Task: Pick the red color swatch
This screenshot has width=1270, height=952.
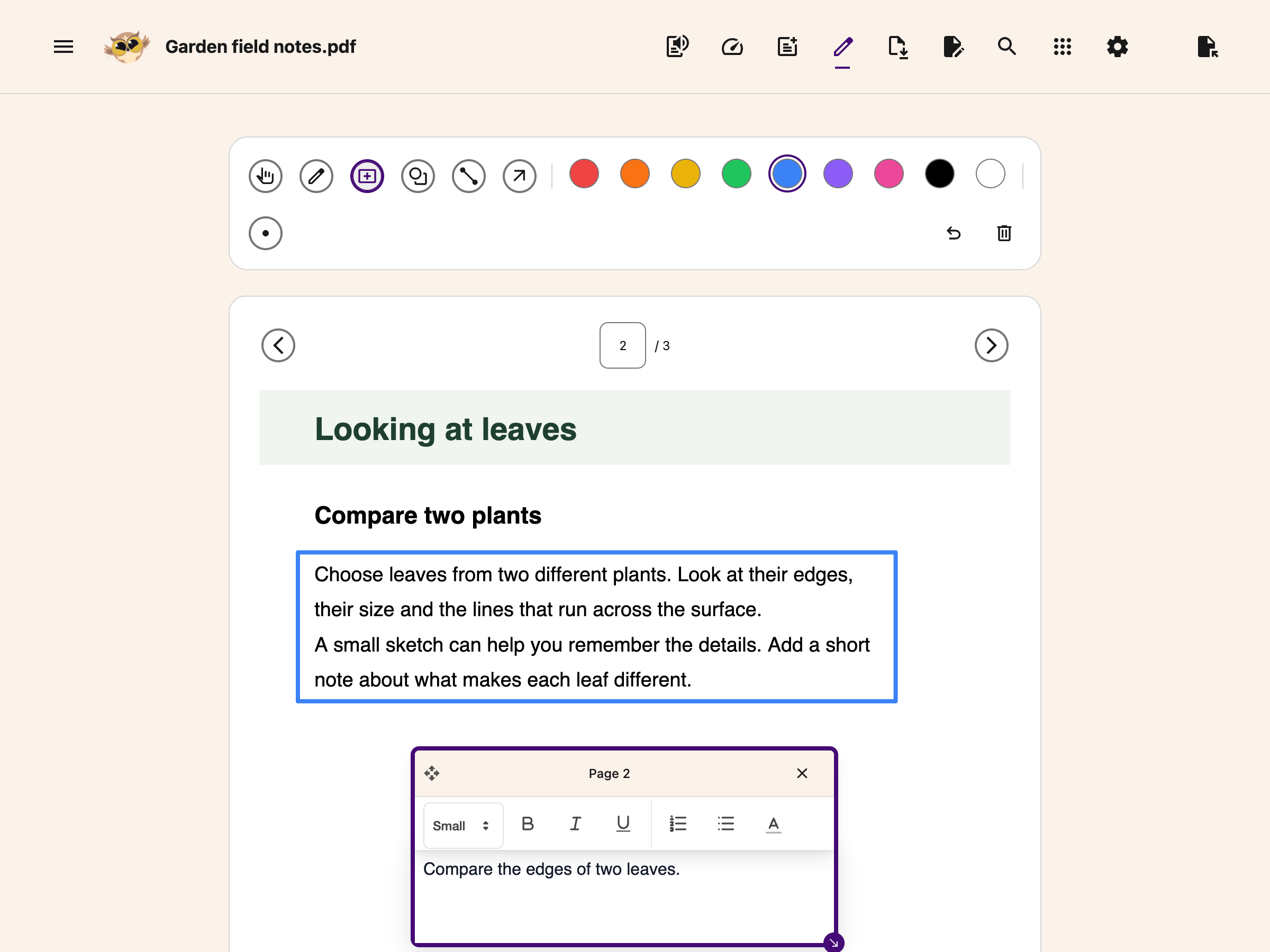Action: (584, 174)
